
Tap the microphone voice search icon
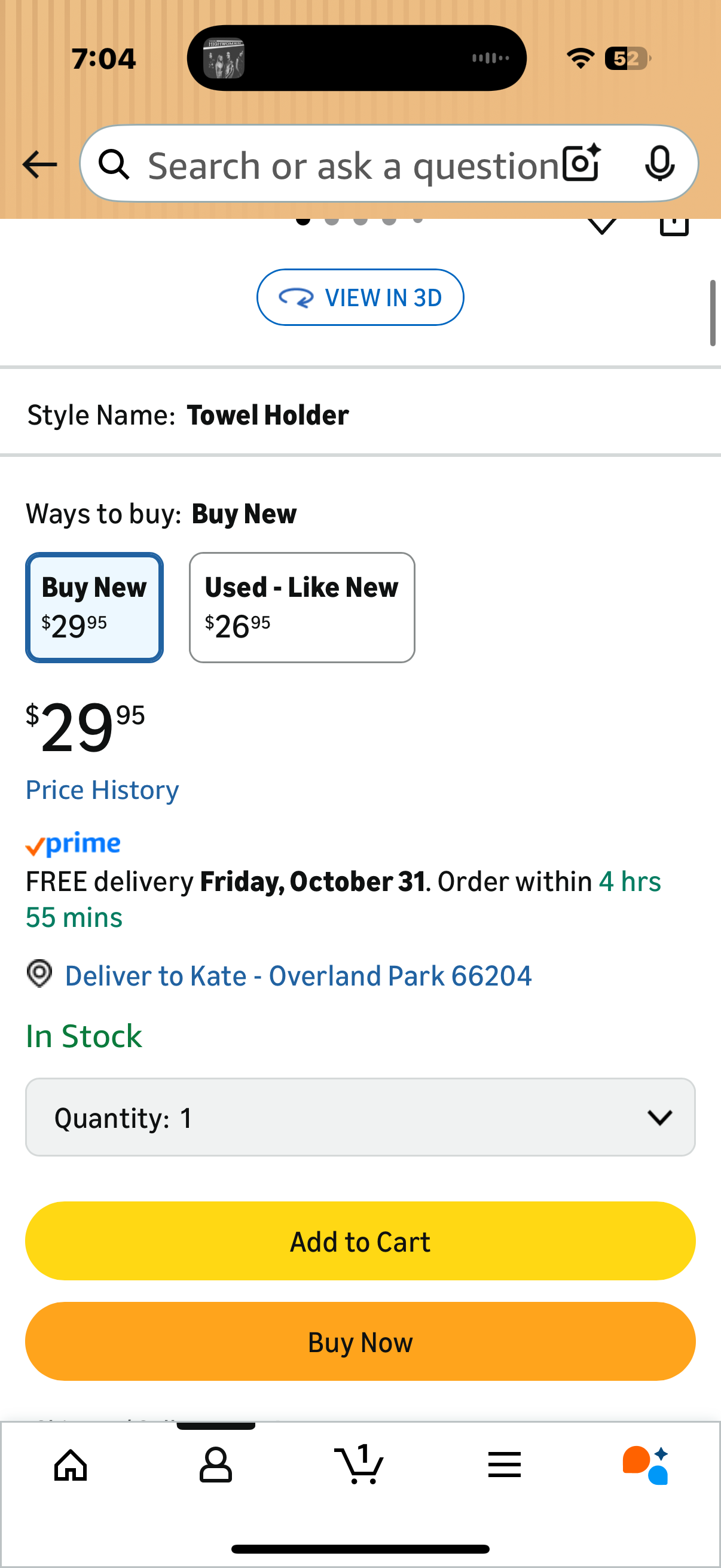[659, 163]
